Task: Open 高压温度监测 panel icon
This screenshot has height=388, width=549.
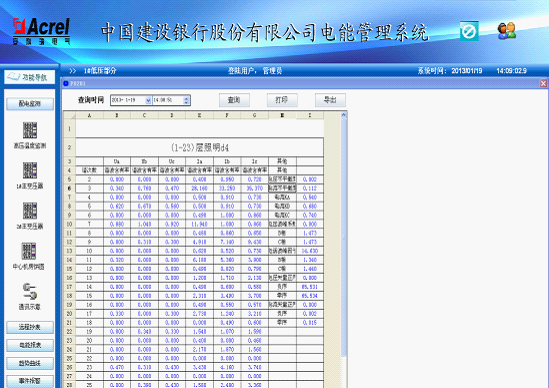Action: 30,130
